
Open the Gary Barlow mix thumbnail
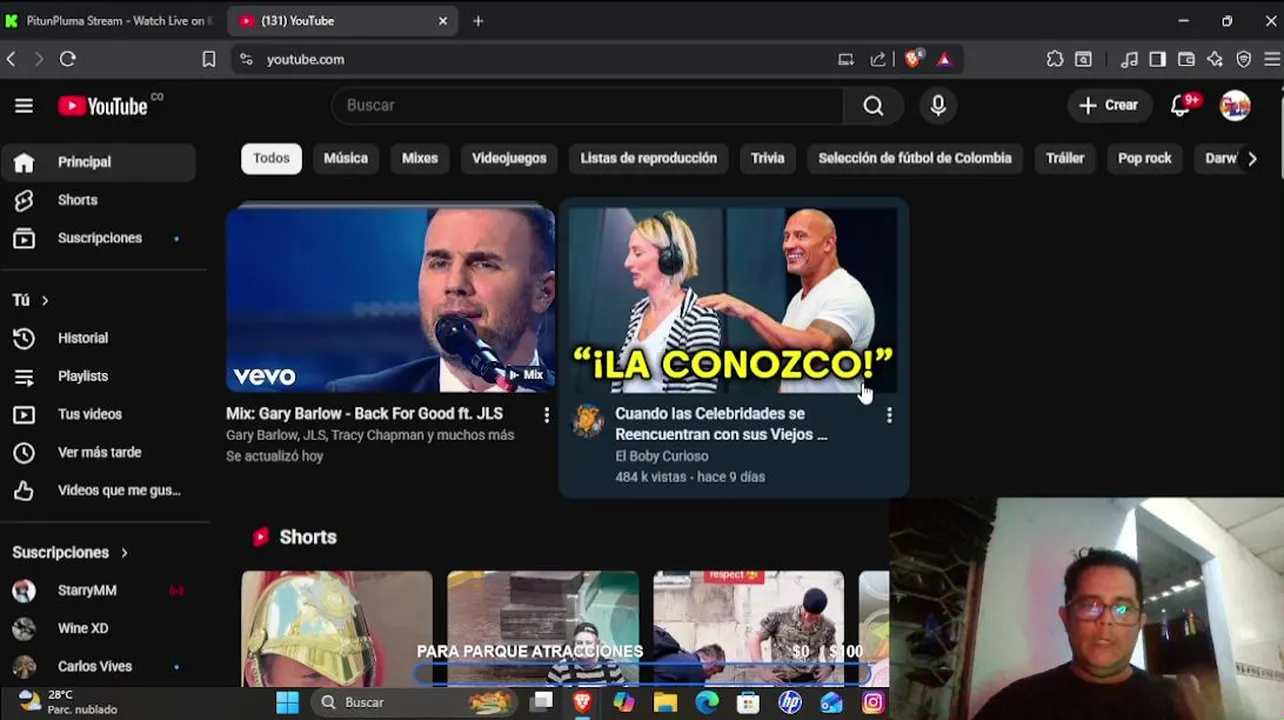point(390,298)
